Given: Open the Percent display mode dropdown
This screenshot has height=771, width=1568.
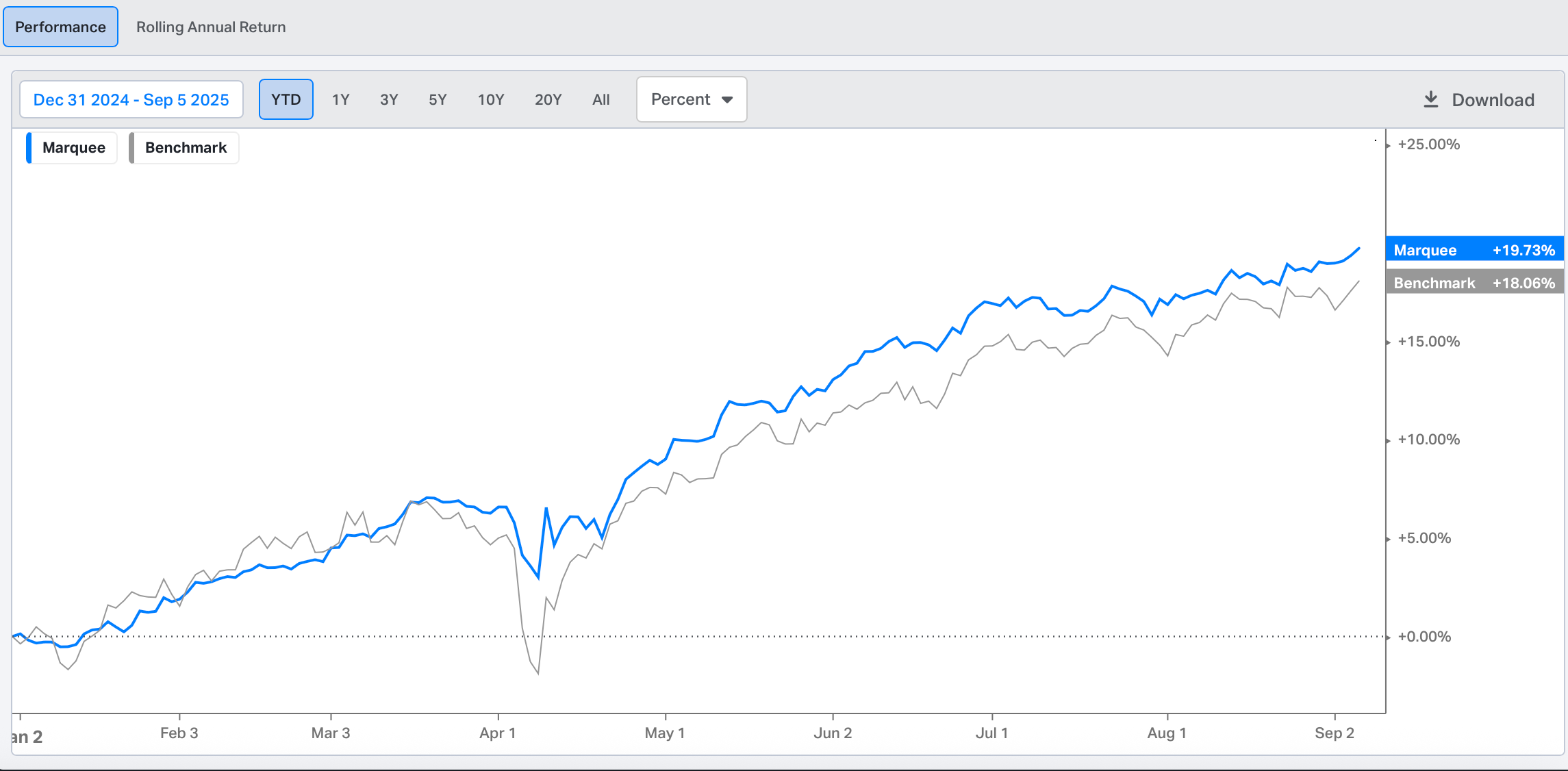Looking at the screenshot, I should [x=691, y=100].
